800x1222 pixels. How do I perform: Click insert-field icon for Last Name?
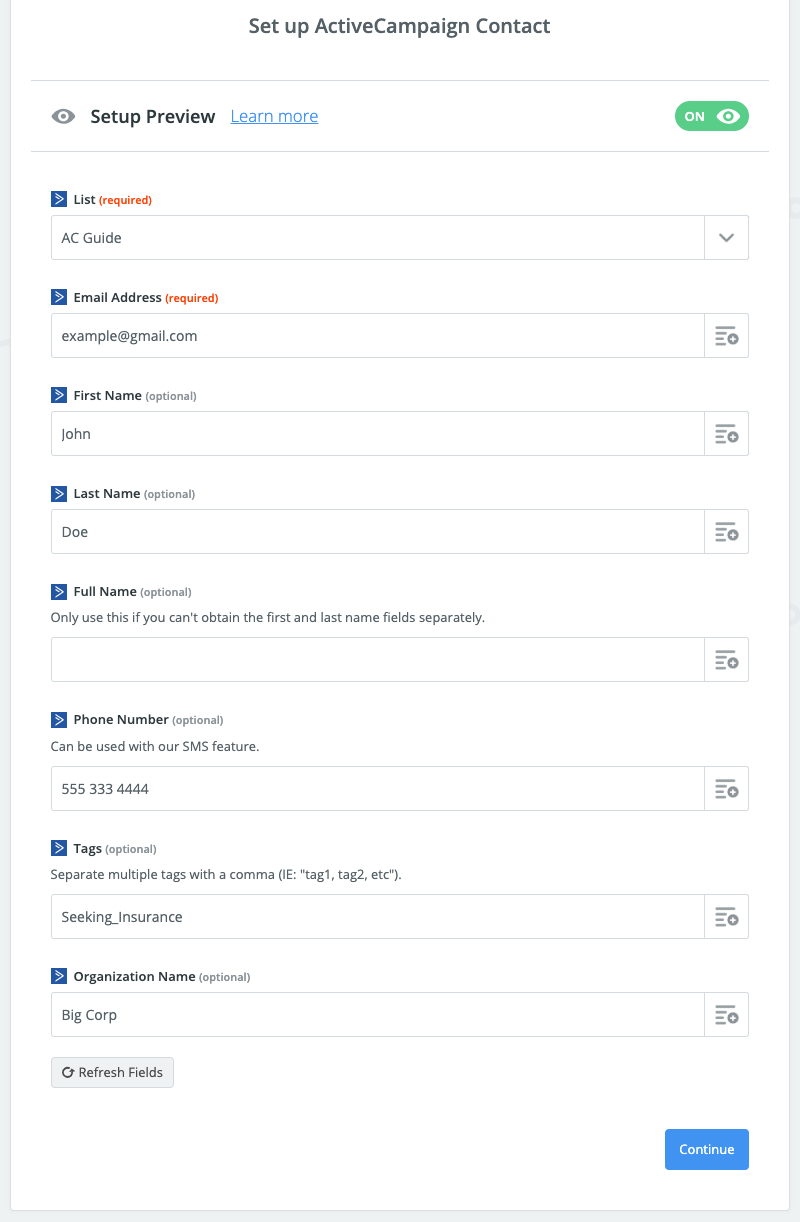click(726, 532)
